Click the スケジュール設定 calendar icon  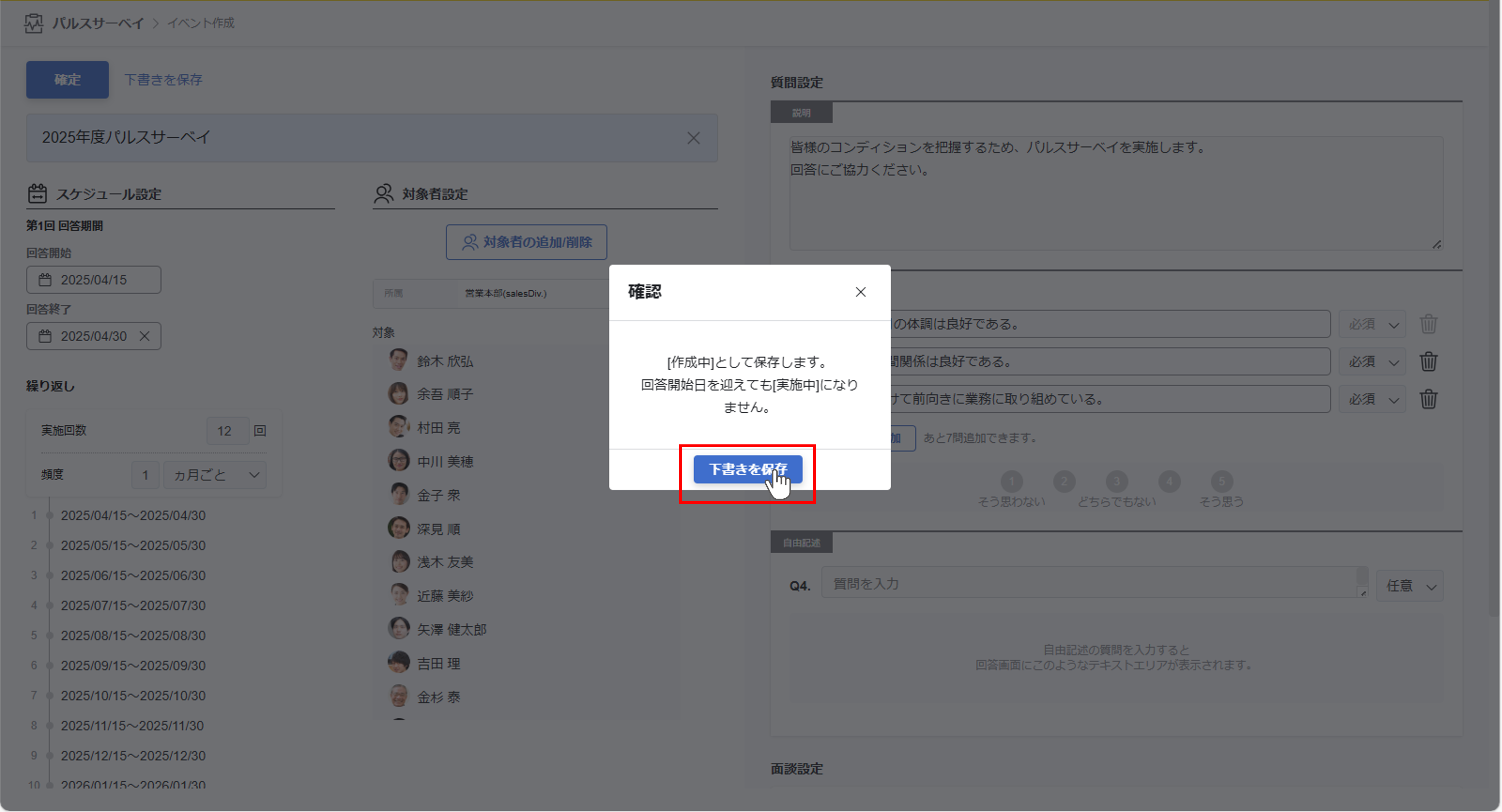(37, 194)
